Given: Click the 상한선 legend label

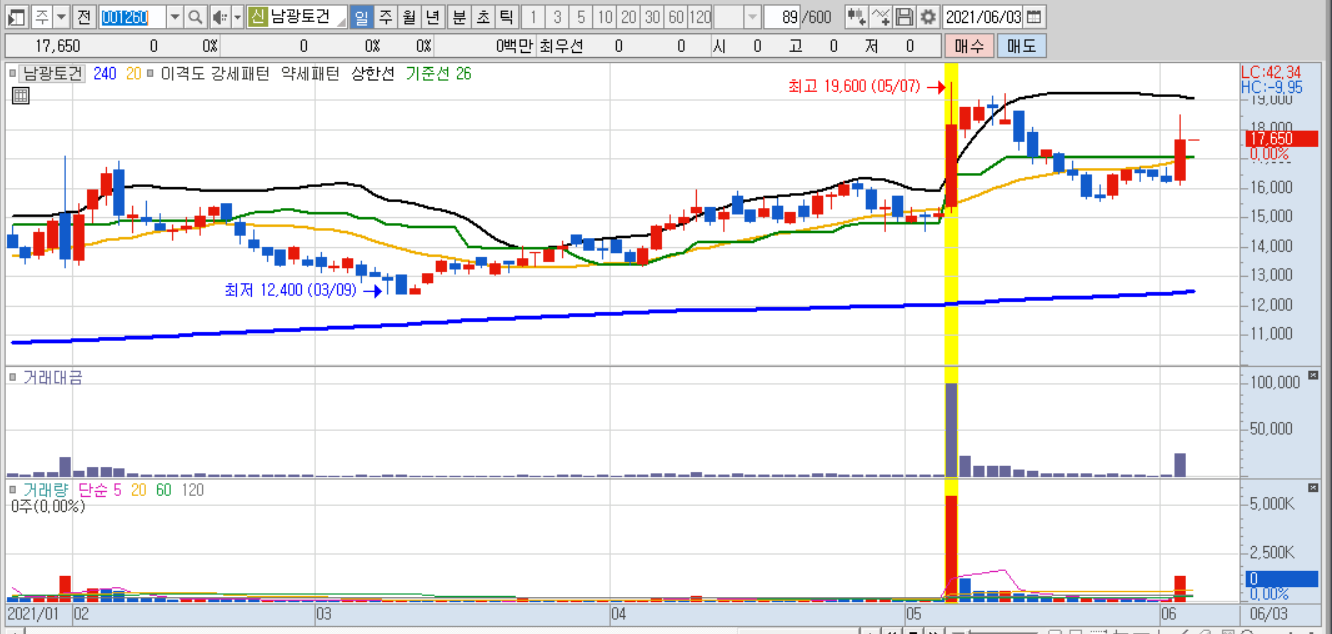Looking at the screenshot, I should (x=373, y=73).
